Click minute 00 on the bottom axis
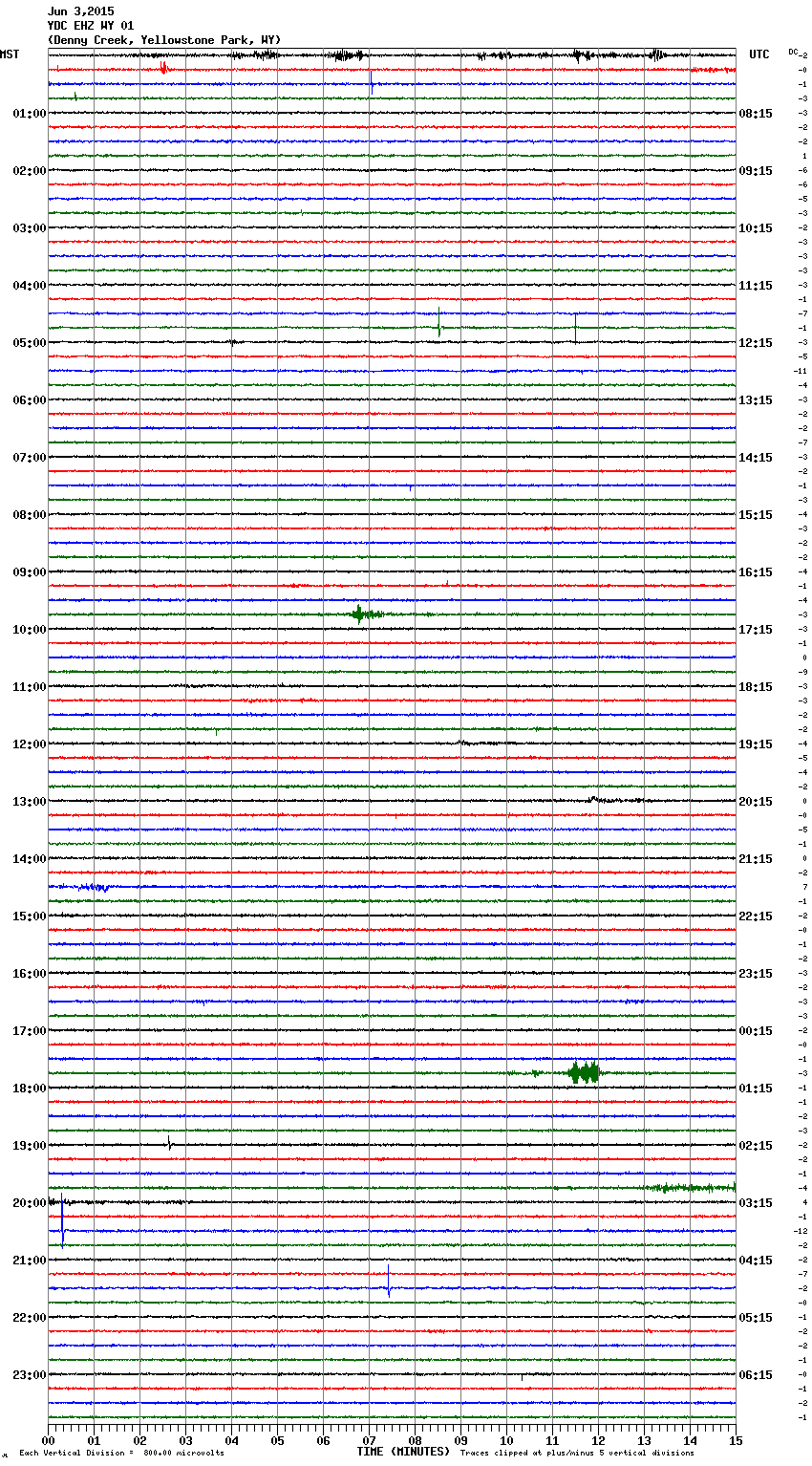The height and width of the screenshot is (1466, 812). (x=48, y=1440)
